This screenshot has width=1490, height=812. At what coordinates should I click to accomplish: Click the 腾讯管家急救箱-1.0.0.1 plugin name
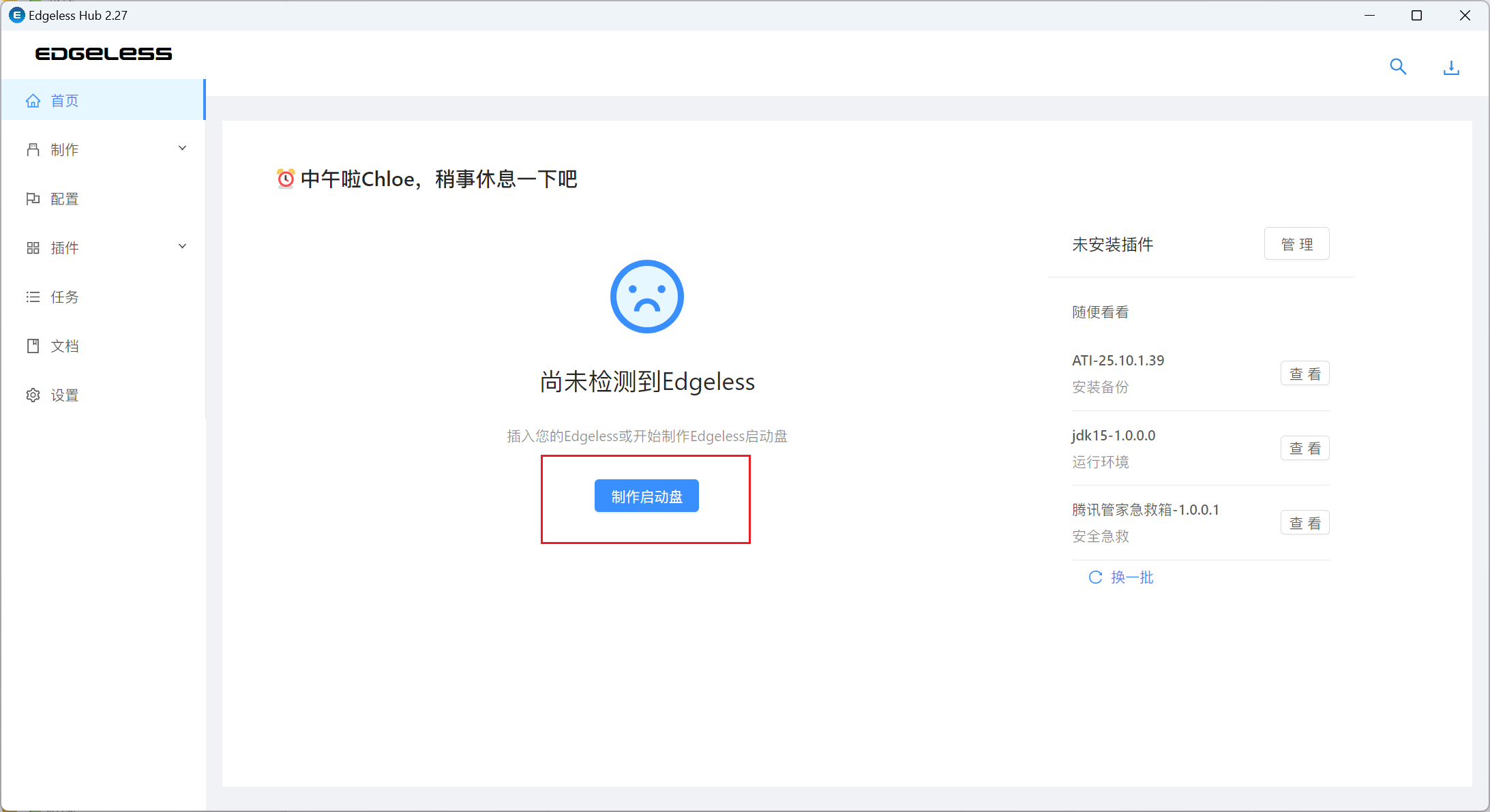tap(1145, 509)
